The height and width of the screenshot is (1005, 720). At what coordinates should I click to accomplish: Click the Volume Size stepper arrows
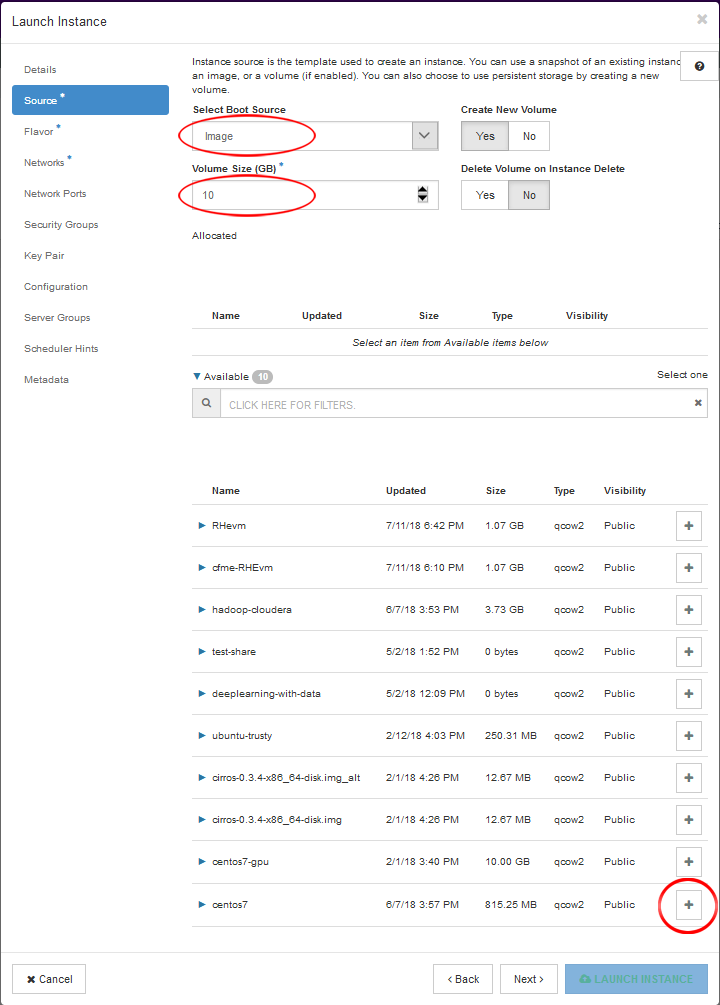[423, 194]
